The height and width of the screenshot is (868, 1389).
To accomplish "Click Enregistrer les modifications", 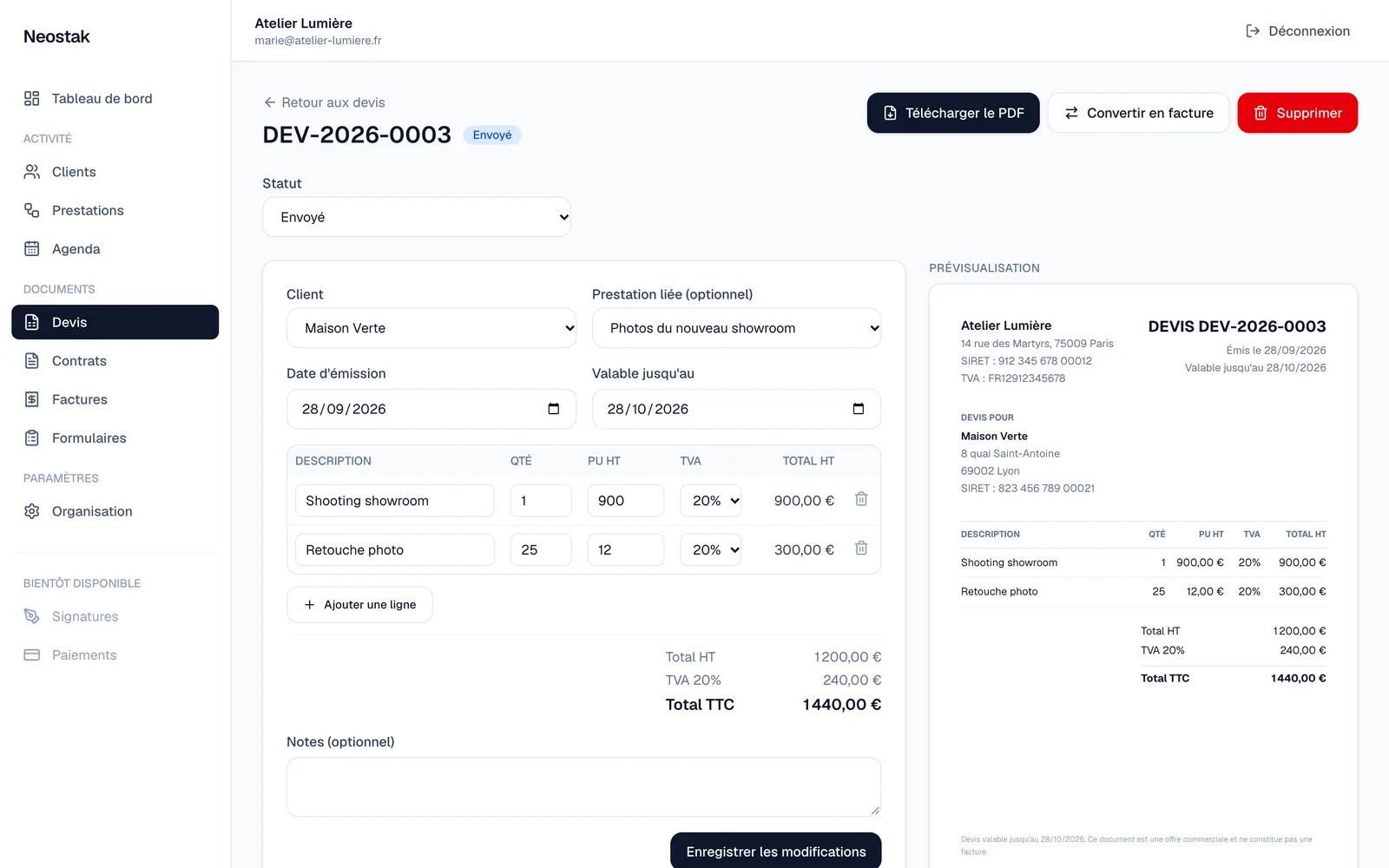I will 776,851.
